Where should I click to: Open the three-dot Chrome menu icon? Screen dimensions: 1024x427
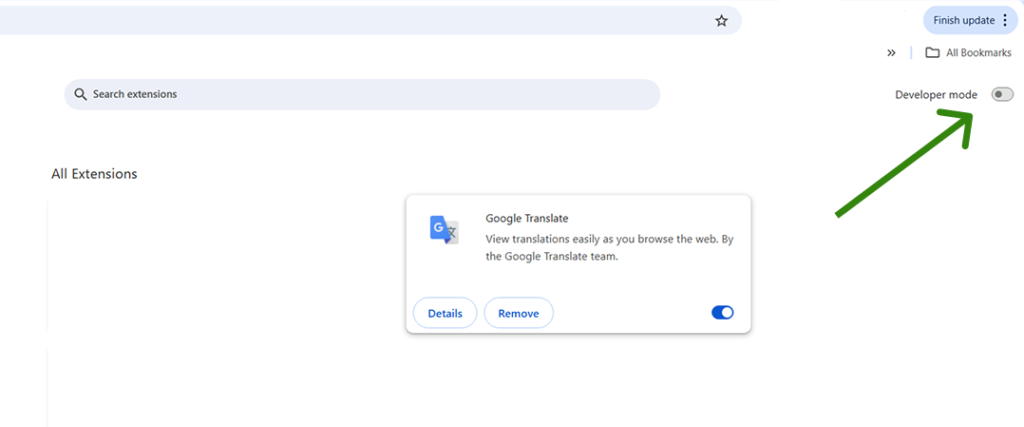click(x=1005, y=20)
